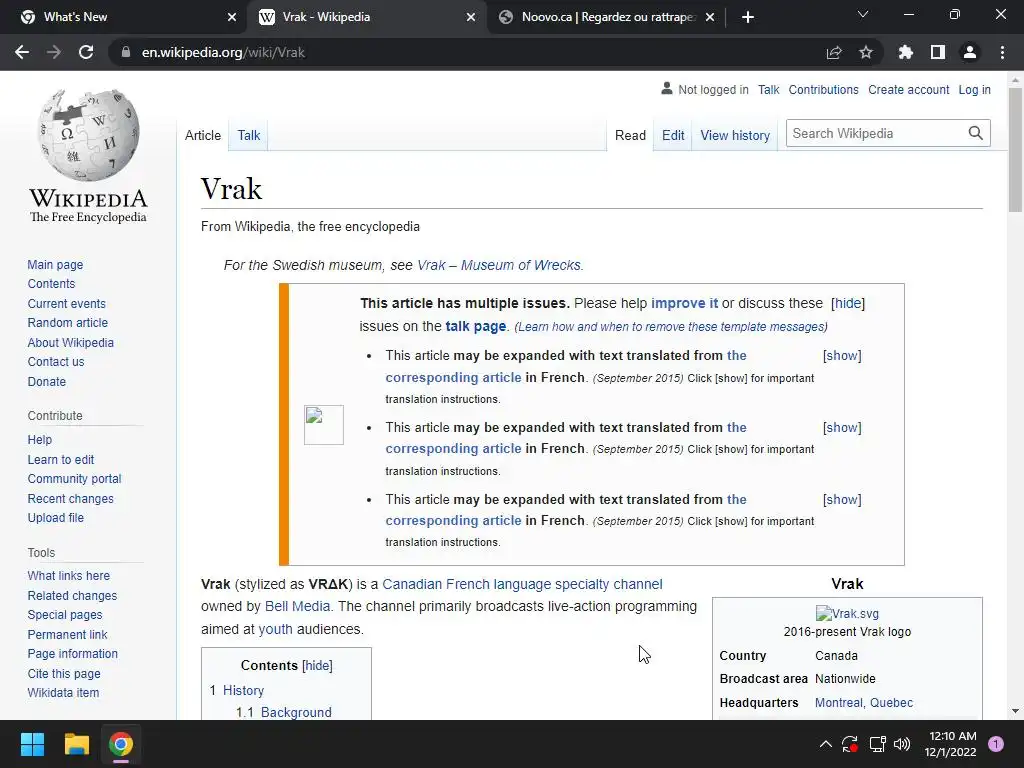1024x768 pixels.
Task: Open the tab search chevron
Action: [863, 14]
